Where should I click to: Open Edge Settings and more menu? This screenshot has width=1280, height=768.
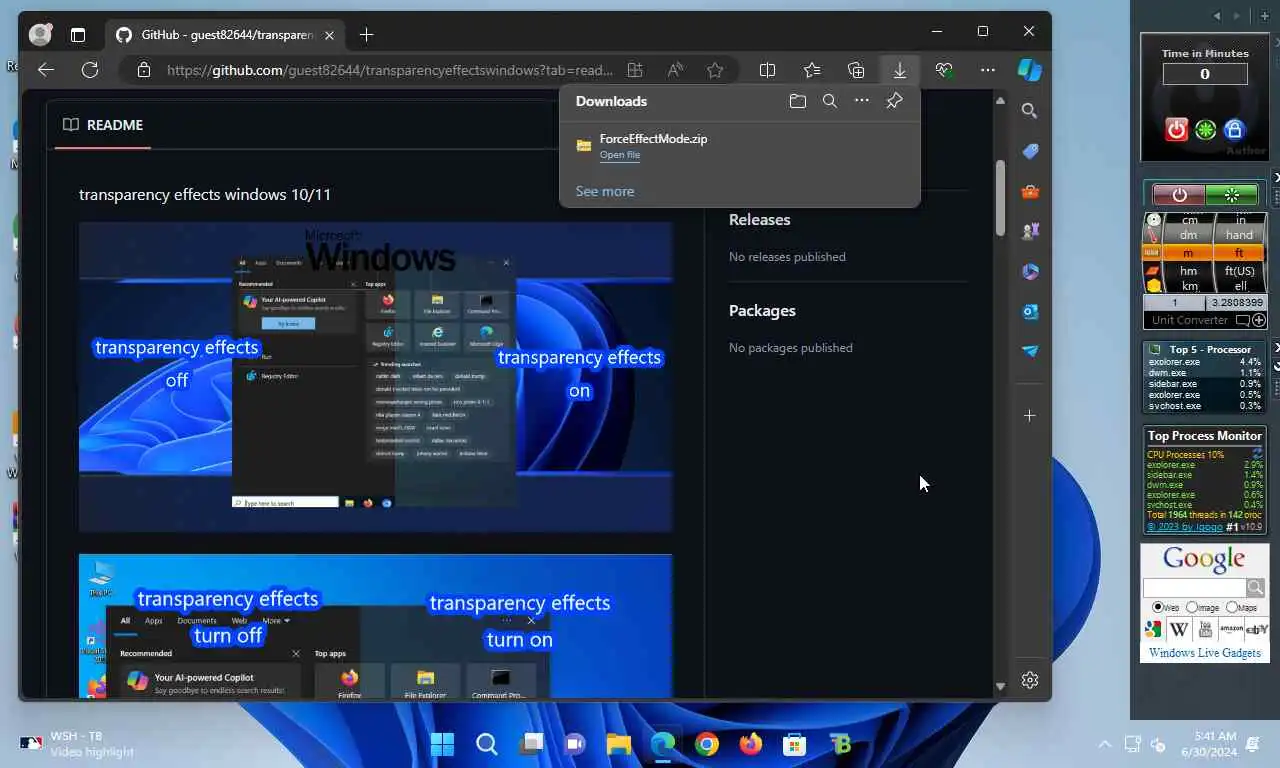988,70
